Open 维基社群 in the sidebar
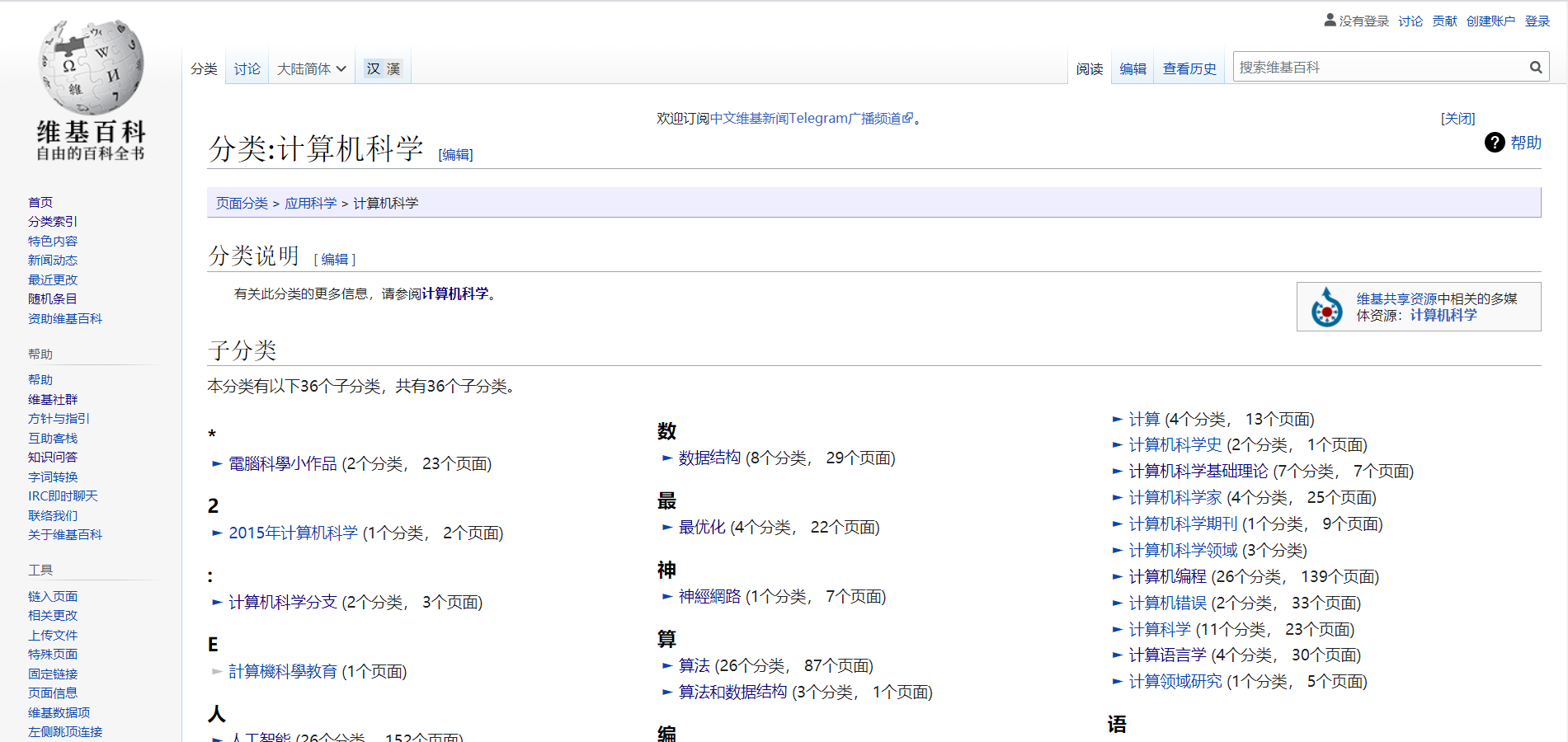Image resolution: width=1568 pixels, height=742 pixels. click(53, 400)
